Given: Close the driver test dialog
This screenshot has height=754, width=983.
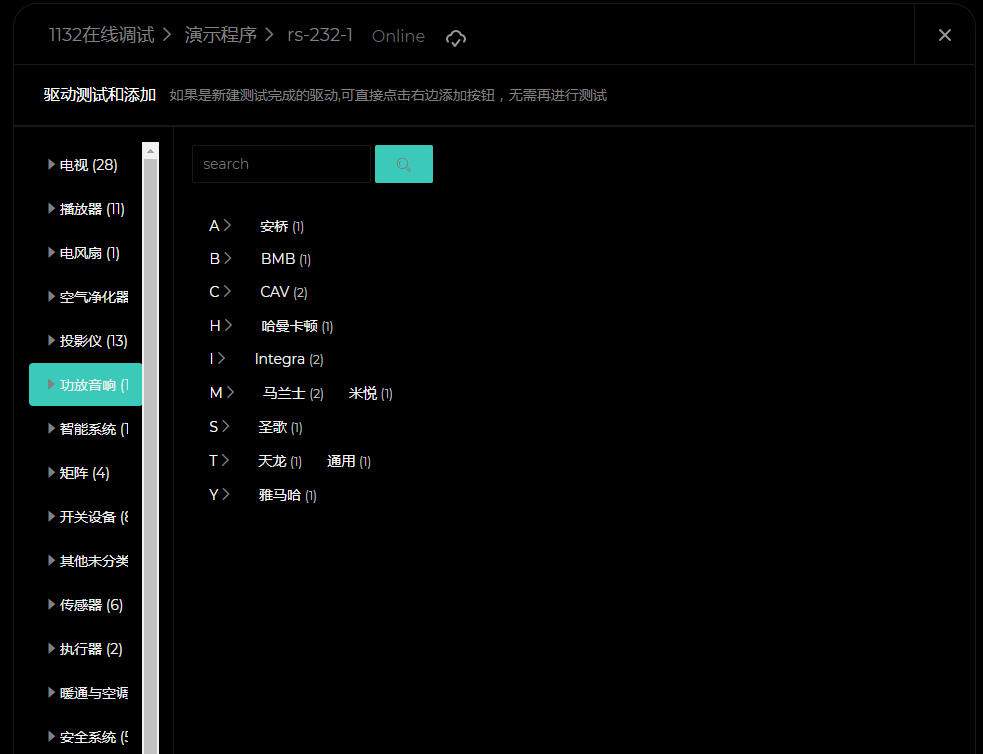Looking at the screenshot, I should click(945, 35).
